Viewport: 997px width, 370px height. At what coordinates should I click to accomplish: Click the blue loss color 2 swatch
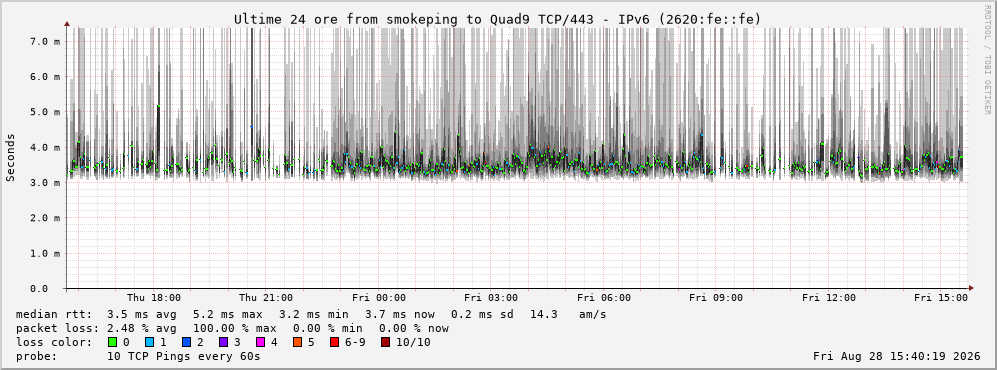click(x=186, y=342)
